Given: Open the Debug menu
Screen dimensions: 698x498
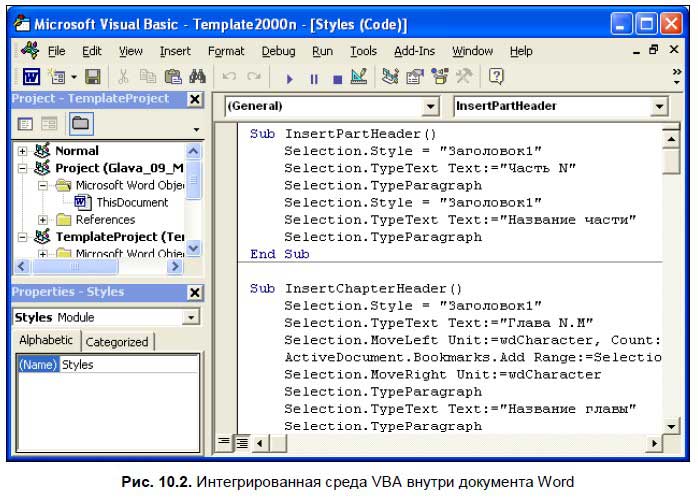Looking at the screenshot, I should 278,51.
